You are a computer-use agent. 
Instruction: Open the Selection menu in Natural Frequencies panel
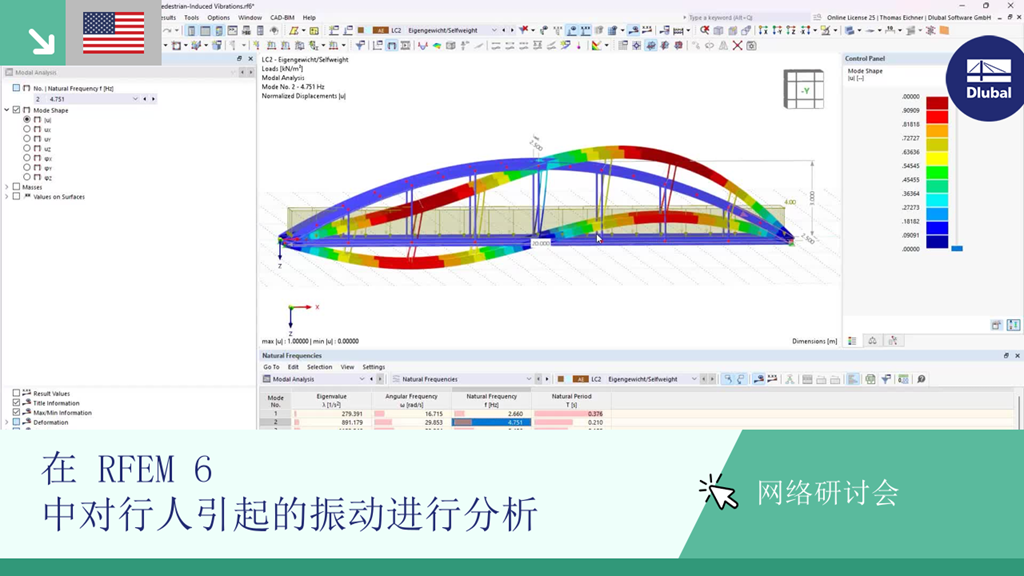coord(319,367)
